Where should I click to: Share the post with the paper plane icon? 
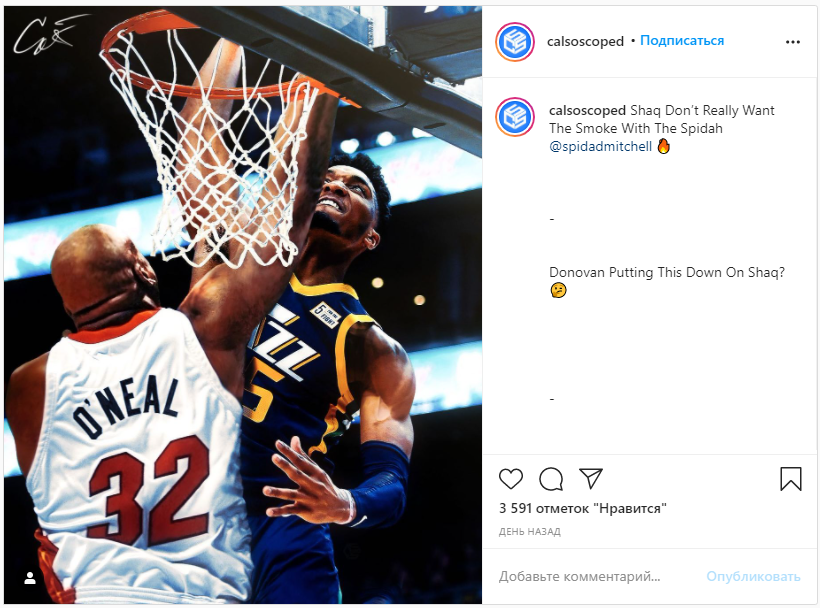pyautogui.click(x=591, y=478)
